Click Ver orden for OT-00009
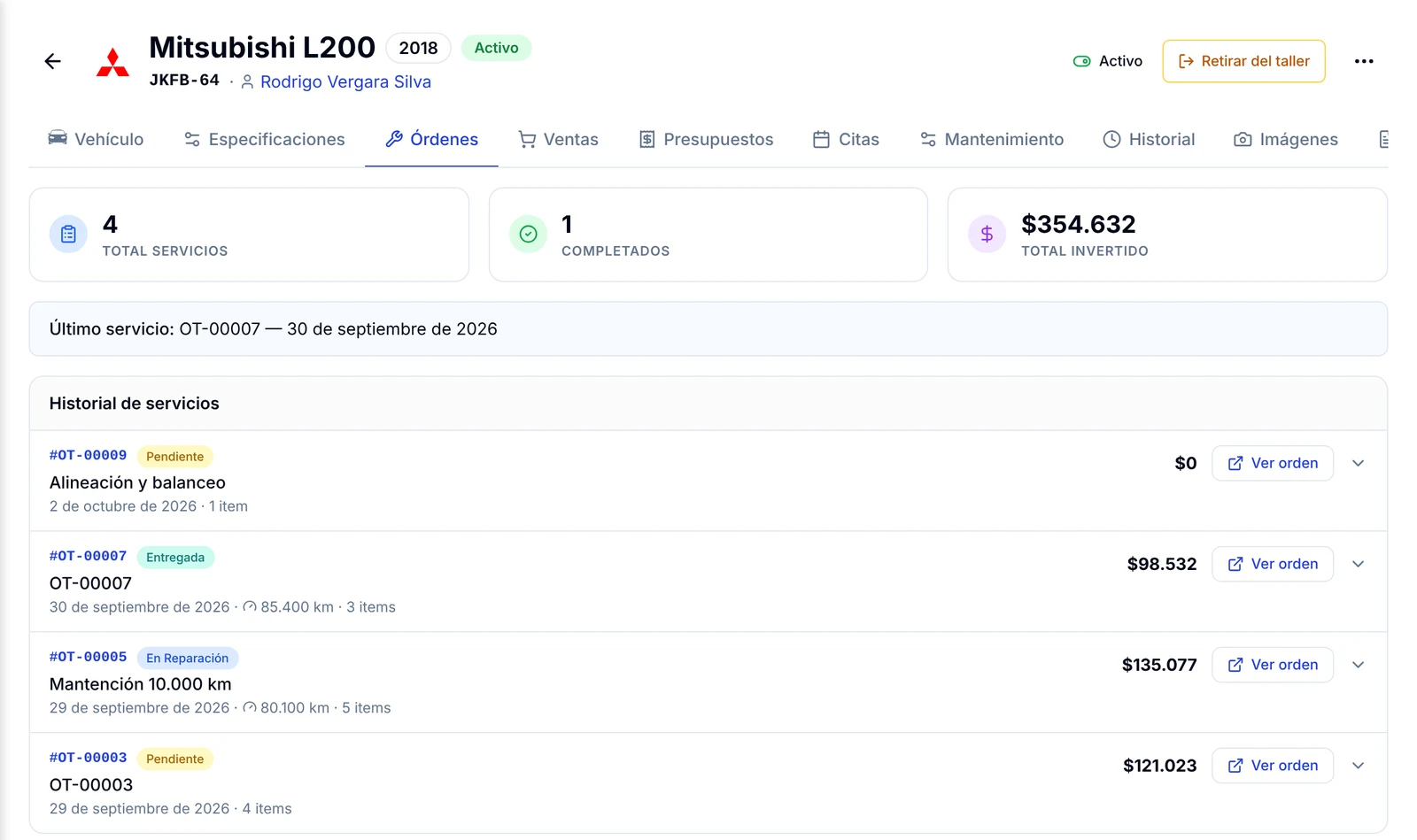The image size is (1417, 840). tap(1273, 463)
